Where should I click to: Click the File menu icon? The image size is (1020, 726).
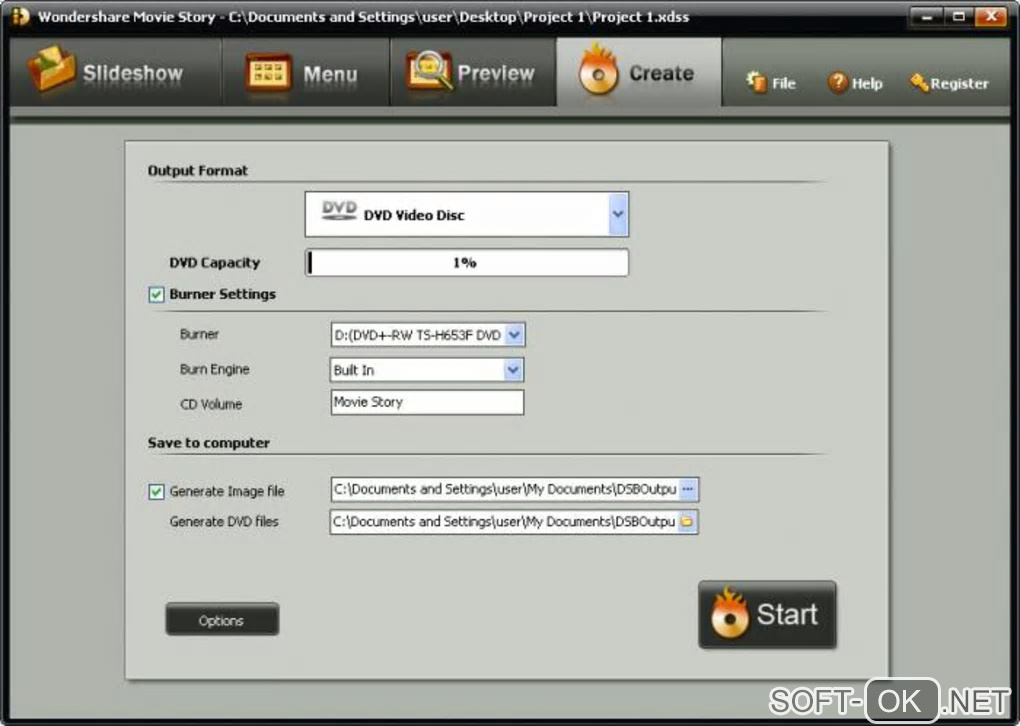(756, 82)
